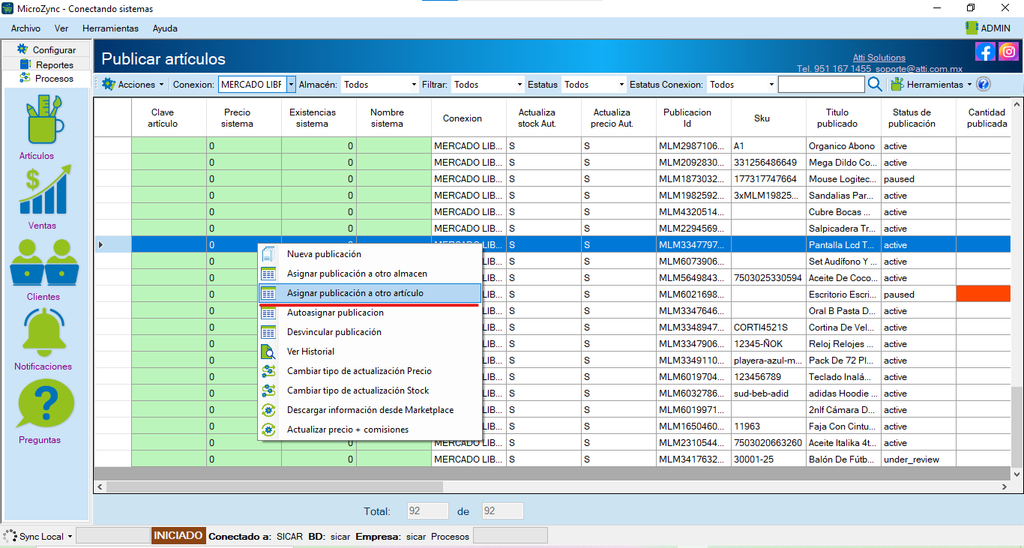Open the Notificaciones bell icon
This screenshot has width=1024, height=548.
pos(44,333)
